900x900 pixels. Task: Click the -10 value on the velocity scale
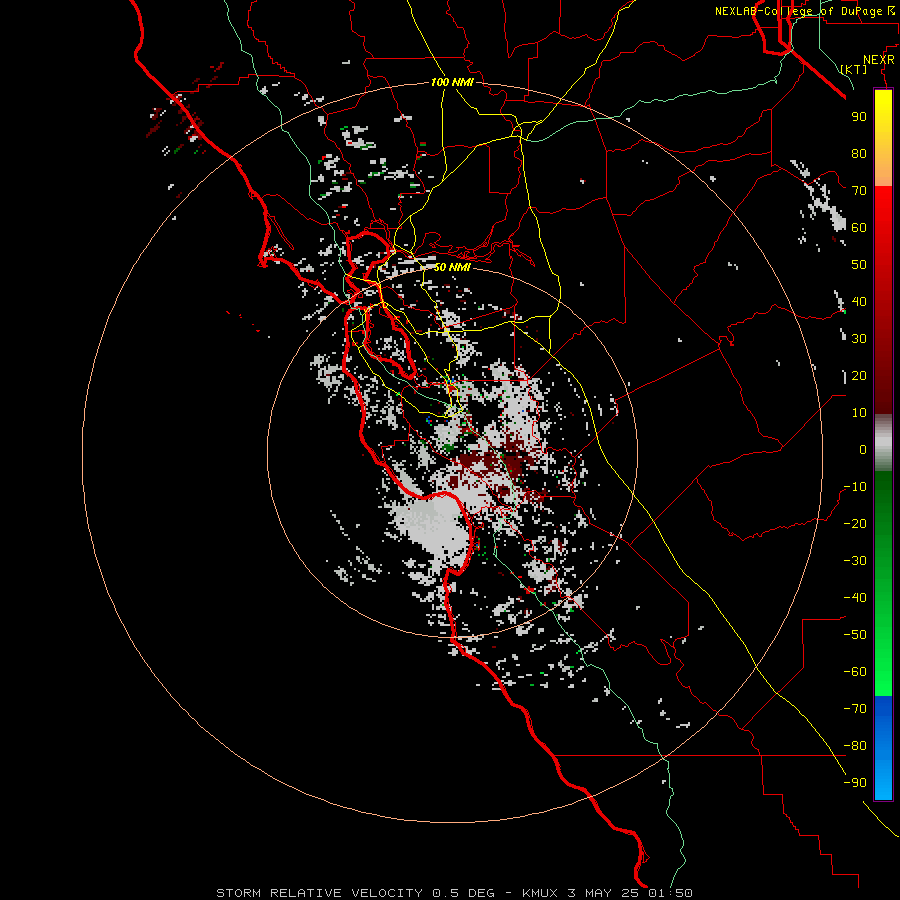coord(855,487)
